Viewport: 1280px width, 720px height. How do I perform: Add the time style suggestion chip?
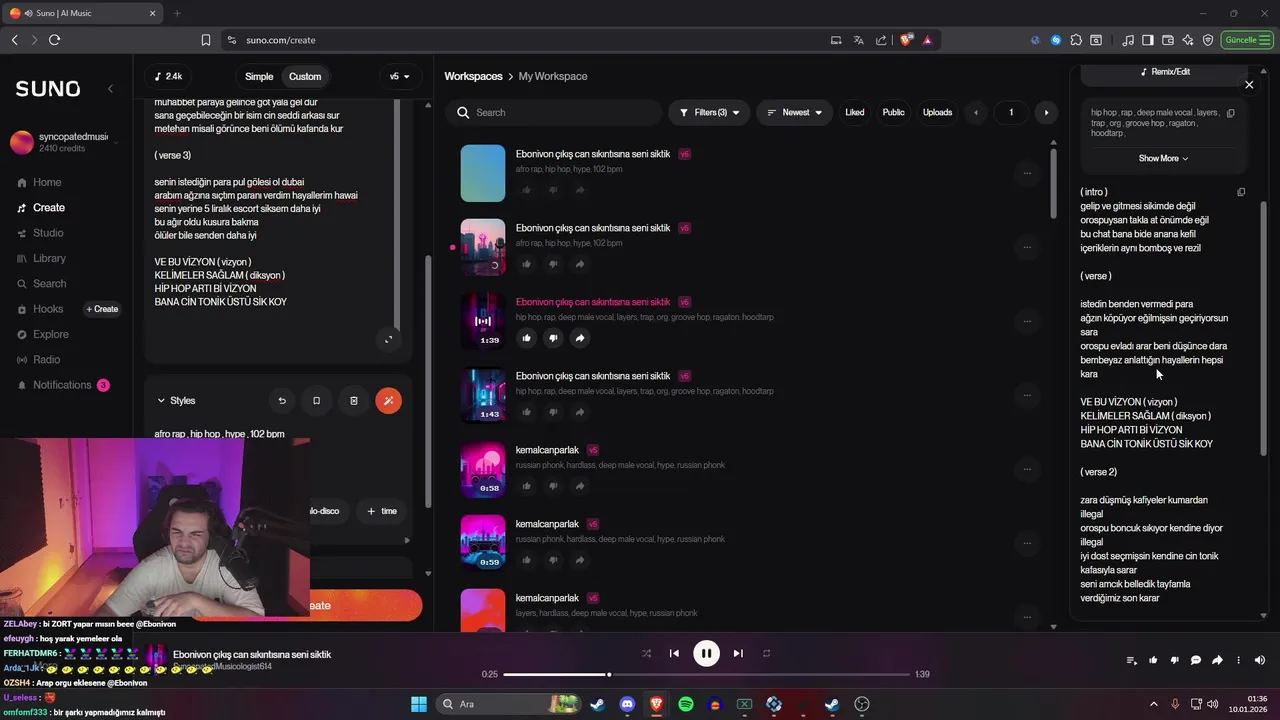click(382, 511)
